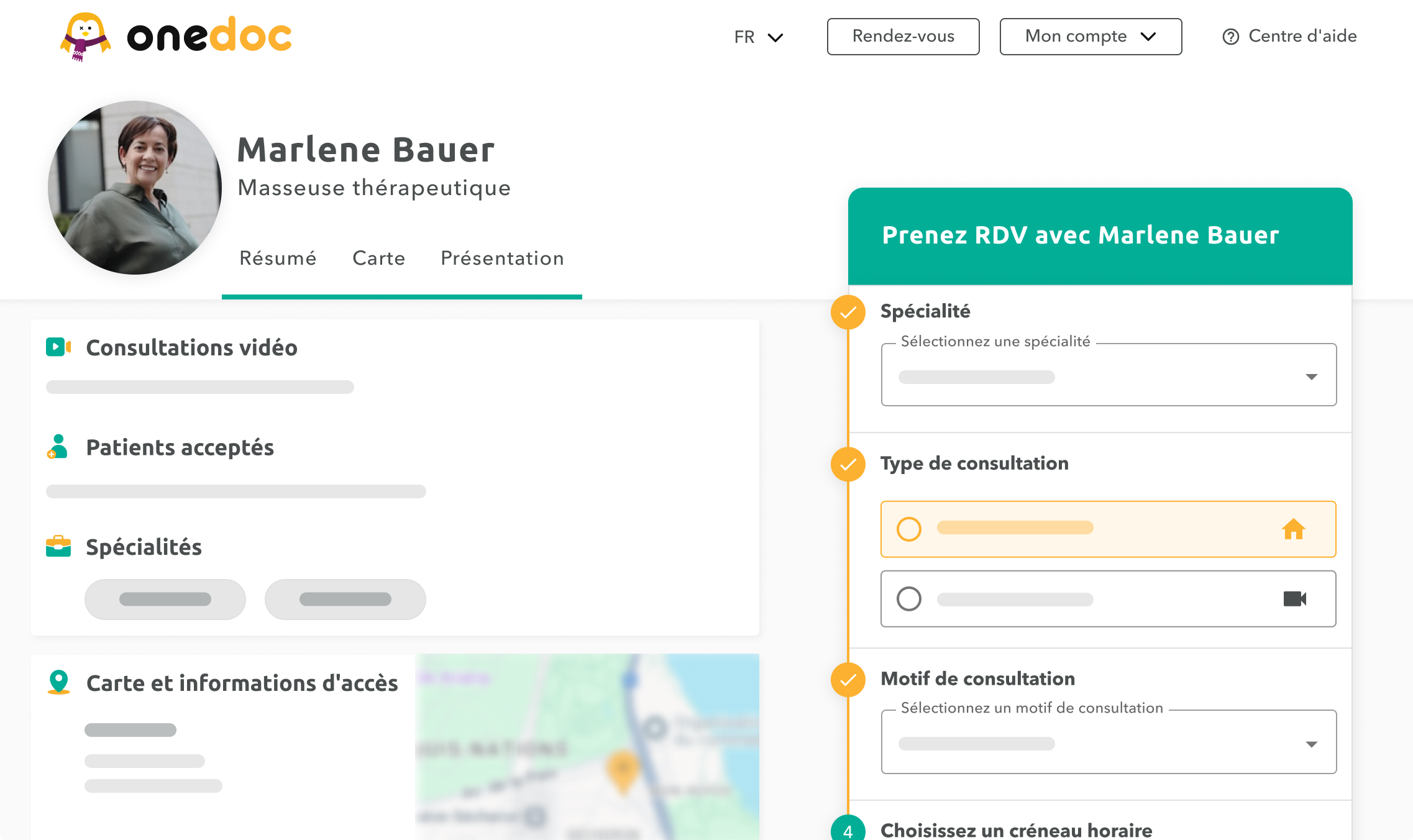This screenshot has height=840, width=1413.
Task: Click the orange marker on the map
Action: (623, 772)
